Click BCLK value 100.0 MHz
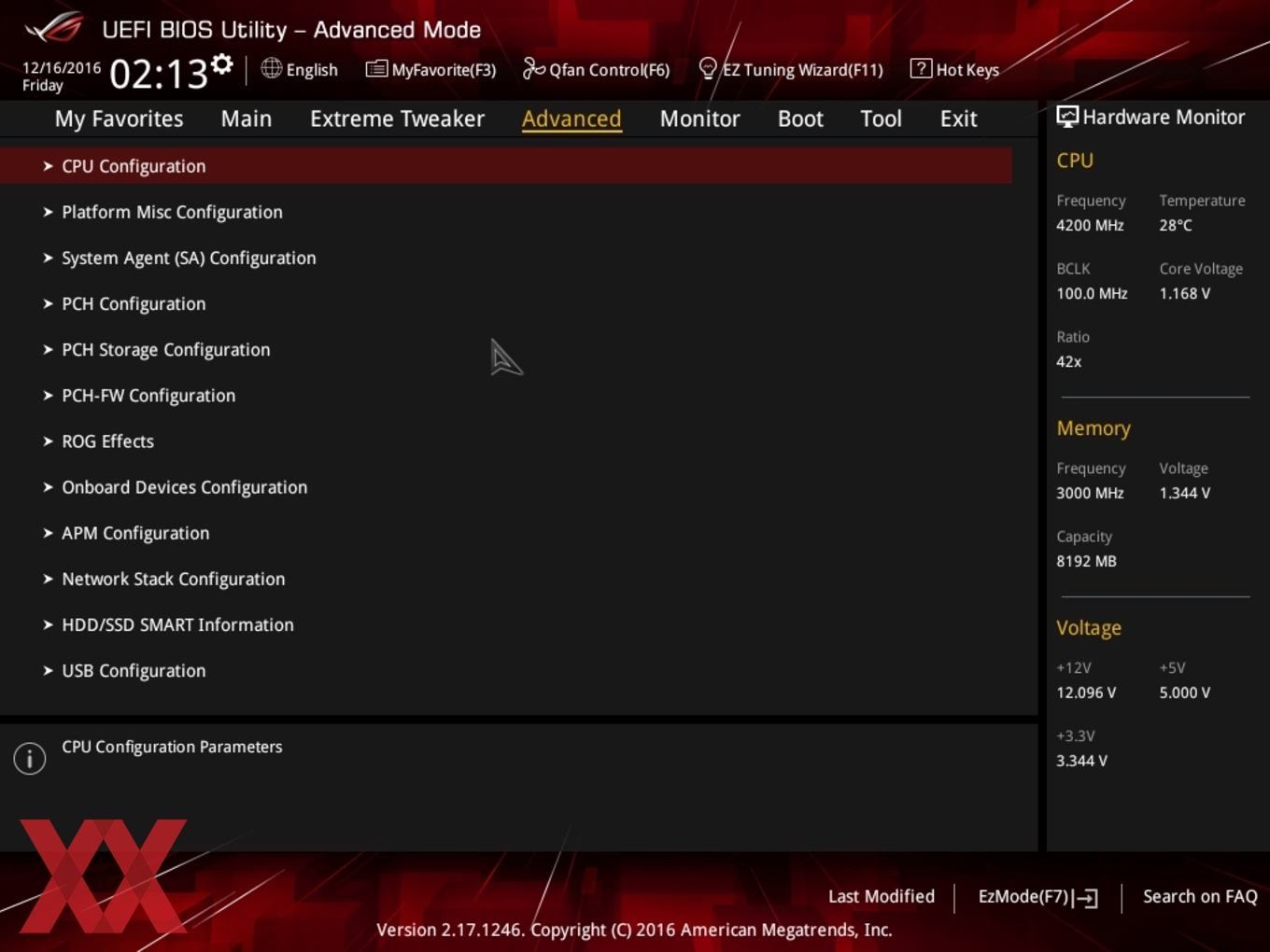This screenshot has height=952, width=1270. click(x=1092, y=293)
